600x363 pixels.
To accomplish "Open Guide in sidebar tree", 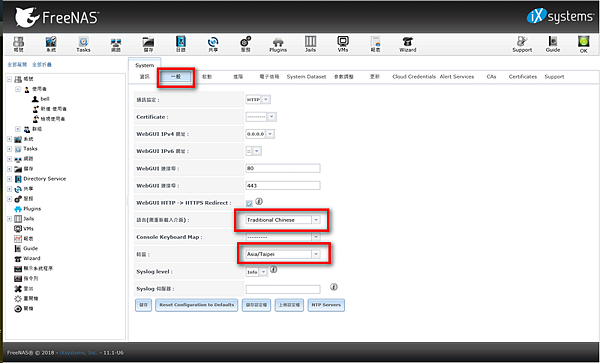I will 26,249.
